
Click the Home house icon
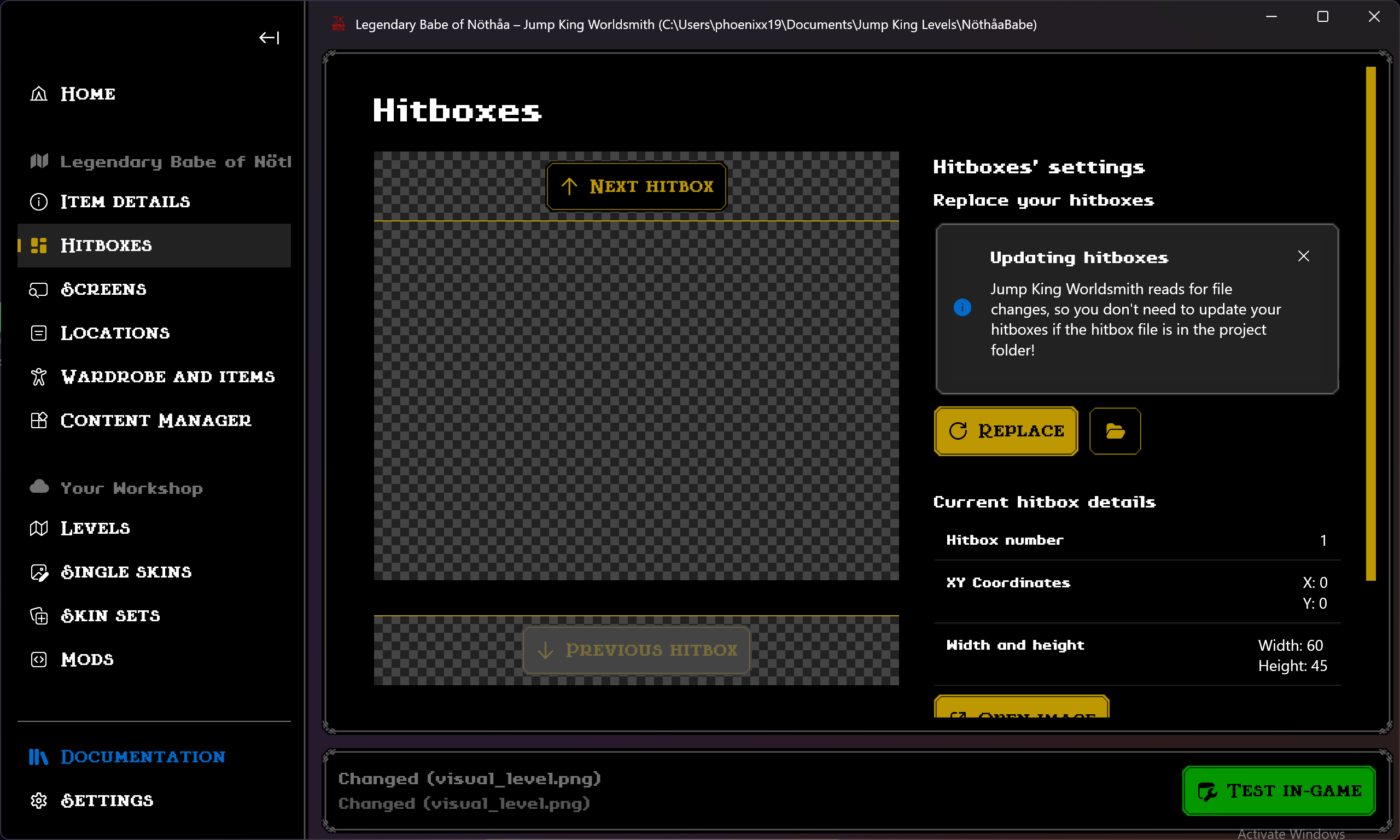pyautogui.click(x=38, y=94)
